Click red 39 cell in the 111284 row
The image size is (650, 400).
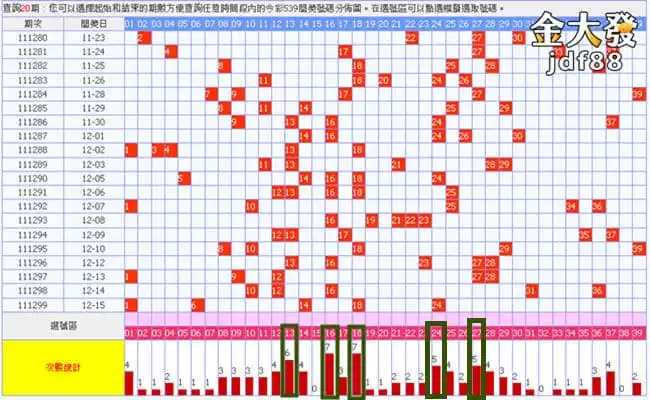(x=637, y=93)
